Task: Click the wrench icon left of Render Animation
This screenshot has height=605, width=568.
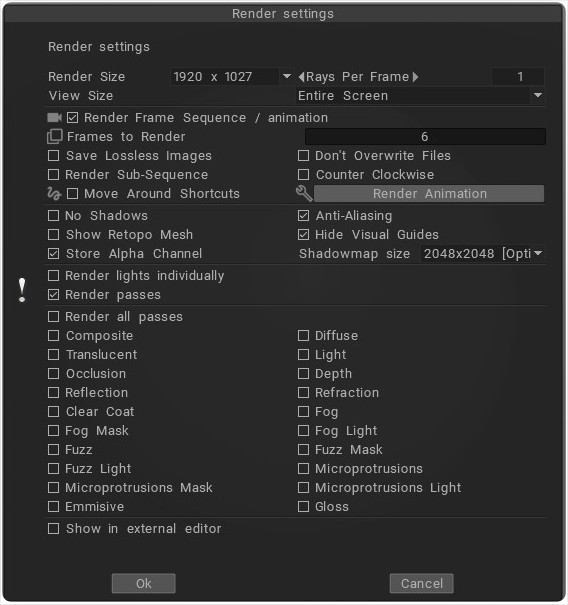Action: tap(304, 193)
